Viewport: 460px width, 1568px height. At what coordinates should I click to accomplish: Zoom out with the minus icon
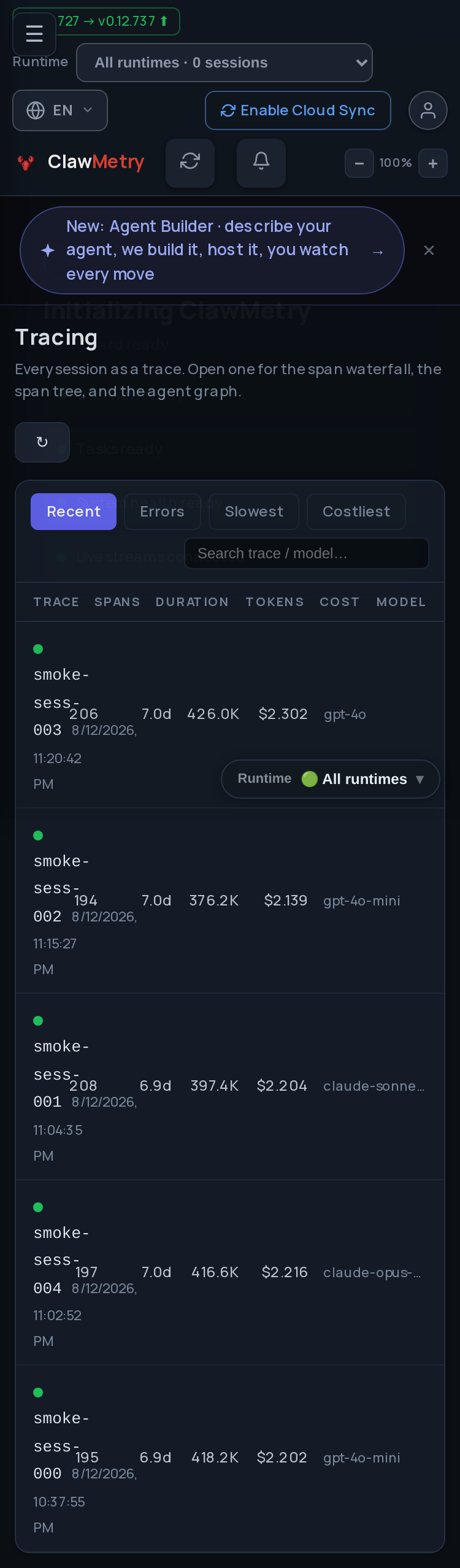(x=359, y=163)
